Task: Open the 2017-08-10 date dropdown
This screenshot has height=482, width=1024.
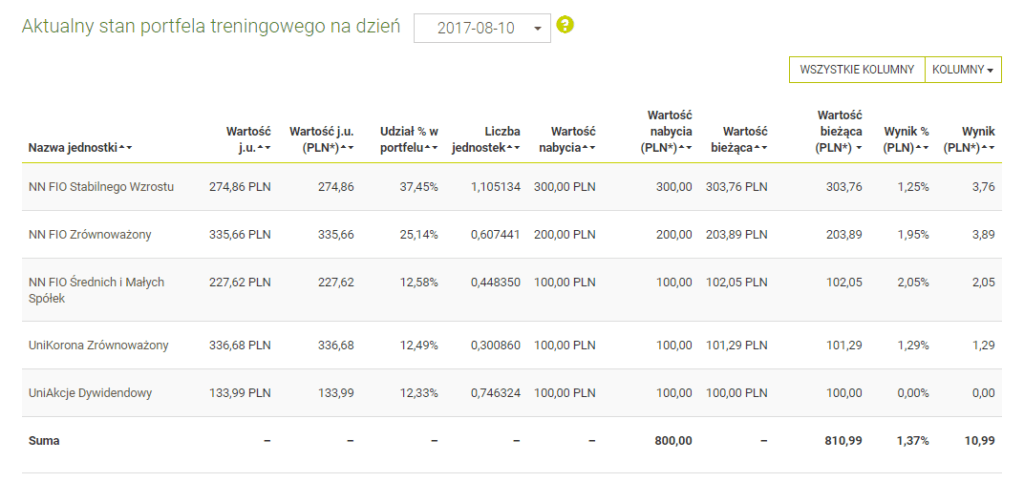Action: [482, 28]
